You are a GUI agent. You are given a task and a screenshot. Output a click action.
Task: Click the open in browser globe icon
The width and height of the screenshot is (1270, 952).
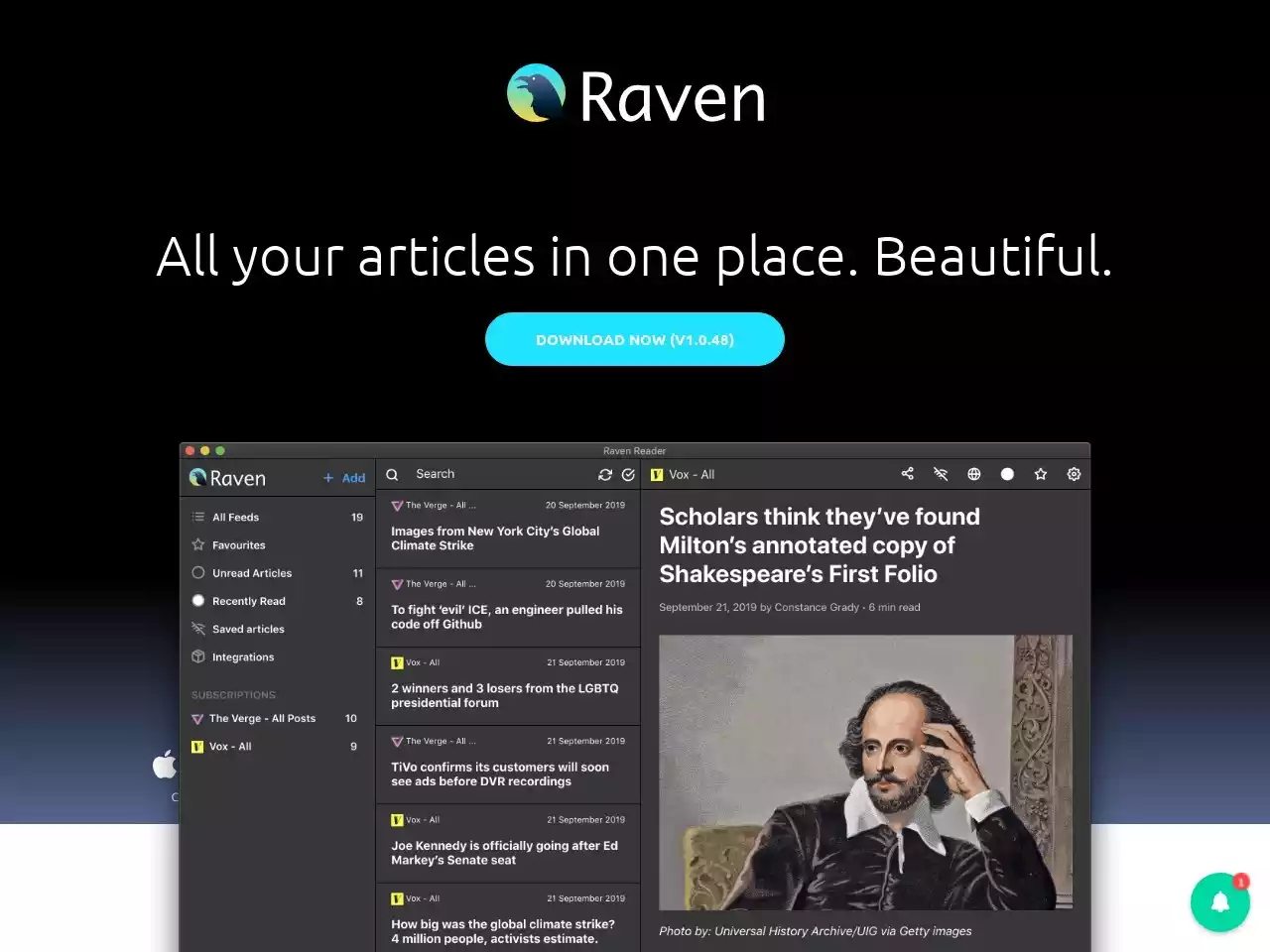coord(974,474)
